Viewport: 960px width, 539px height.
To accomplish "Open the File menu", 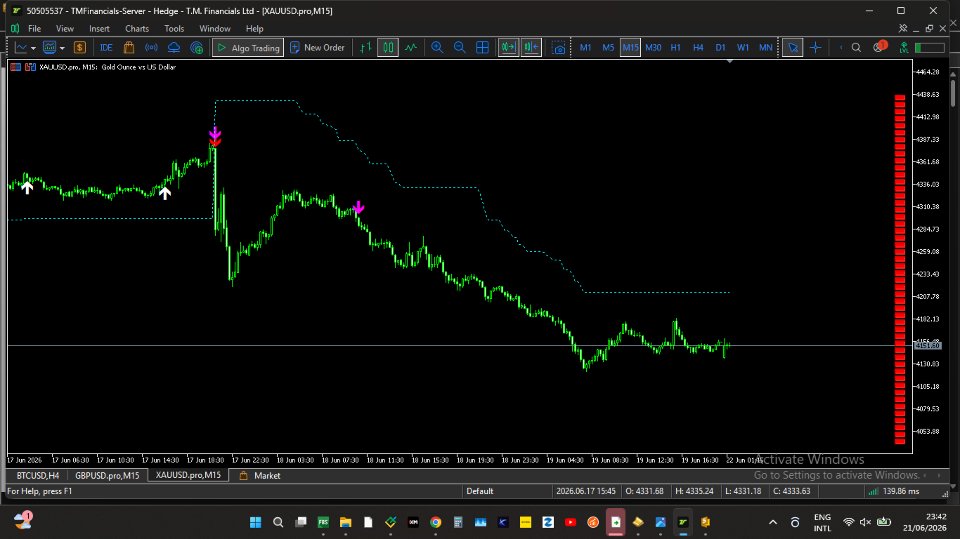I will tap(34, 28).
